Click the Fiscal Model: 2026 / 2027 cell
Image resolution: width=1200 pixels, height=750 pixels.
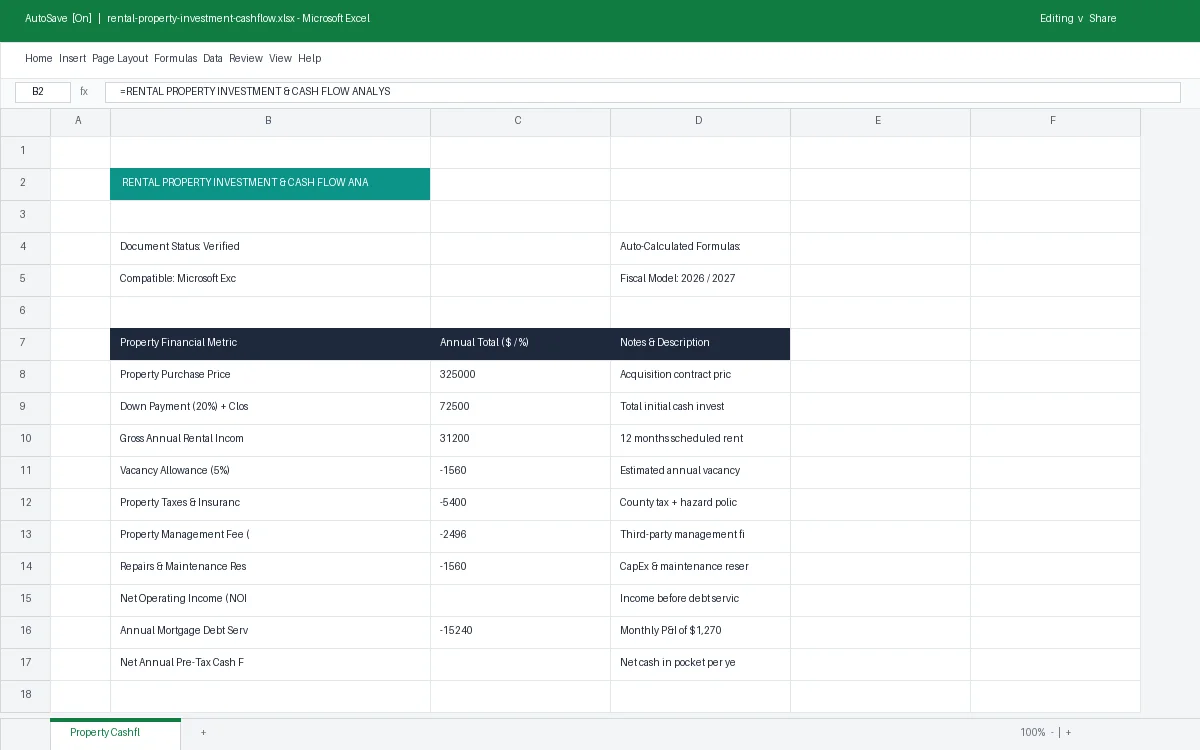tap(700, 279)
